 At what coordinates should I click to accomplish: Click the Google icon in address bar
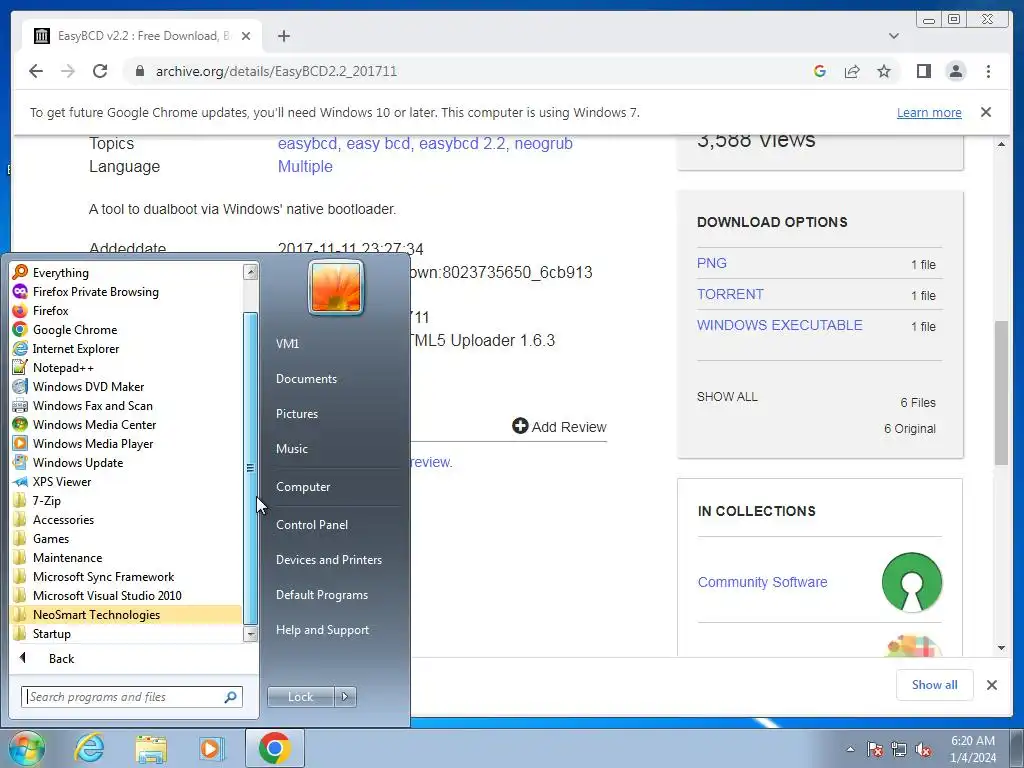click(820, 71)
